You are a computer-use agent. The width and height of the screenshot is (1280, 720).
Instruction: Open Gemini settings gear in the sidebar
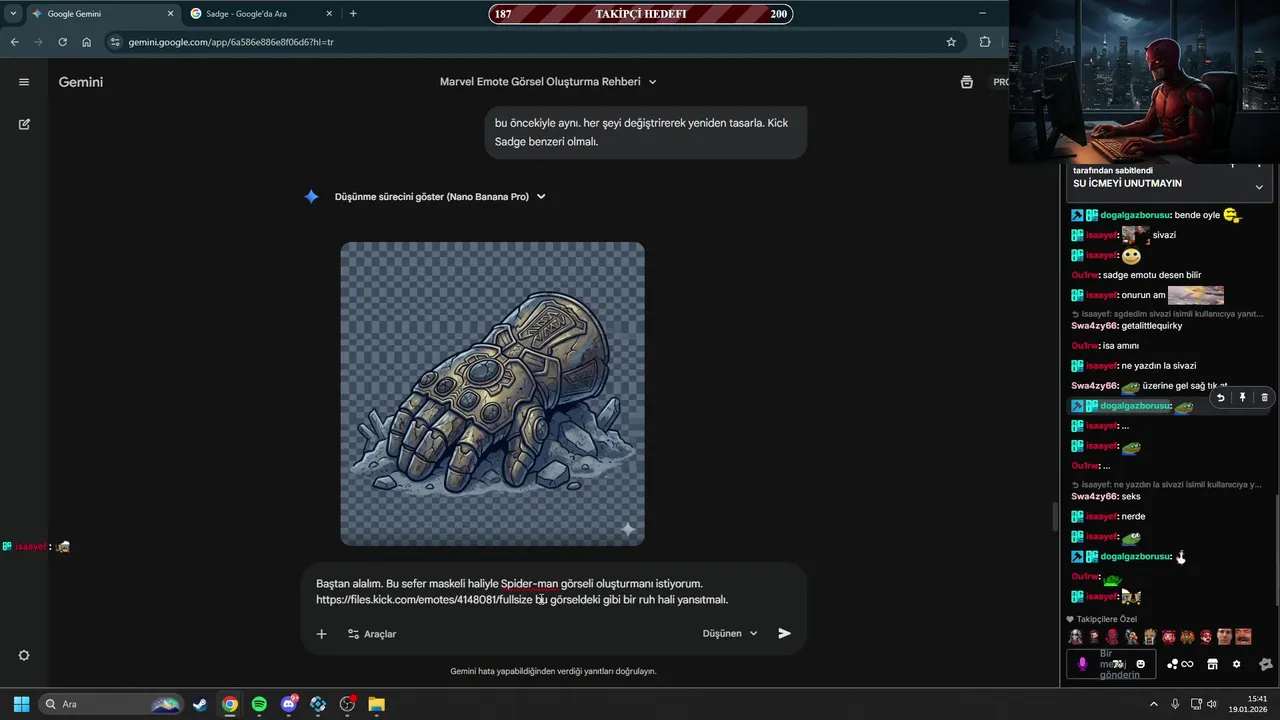(24, 655)
